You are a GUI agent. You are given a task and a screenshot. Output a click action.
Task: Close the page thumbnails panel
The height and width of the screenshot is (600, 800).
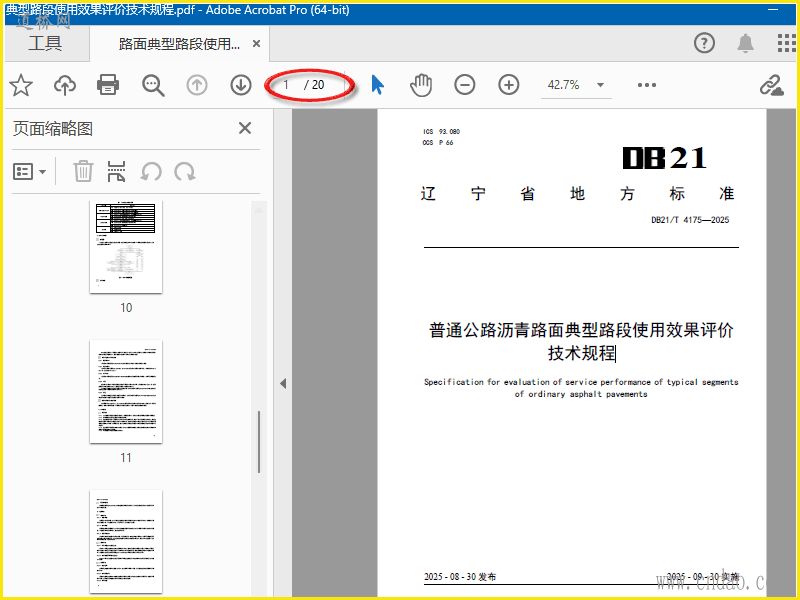tap(245, 128)
